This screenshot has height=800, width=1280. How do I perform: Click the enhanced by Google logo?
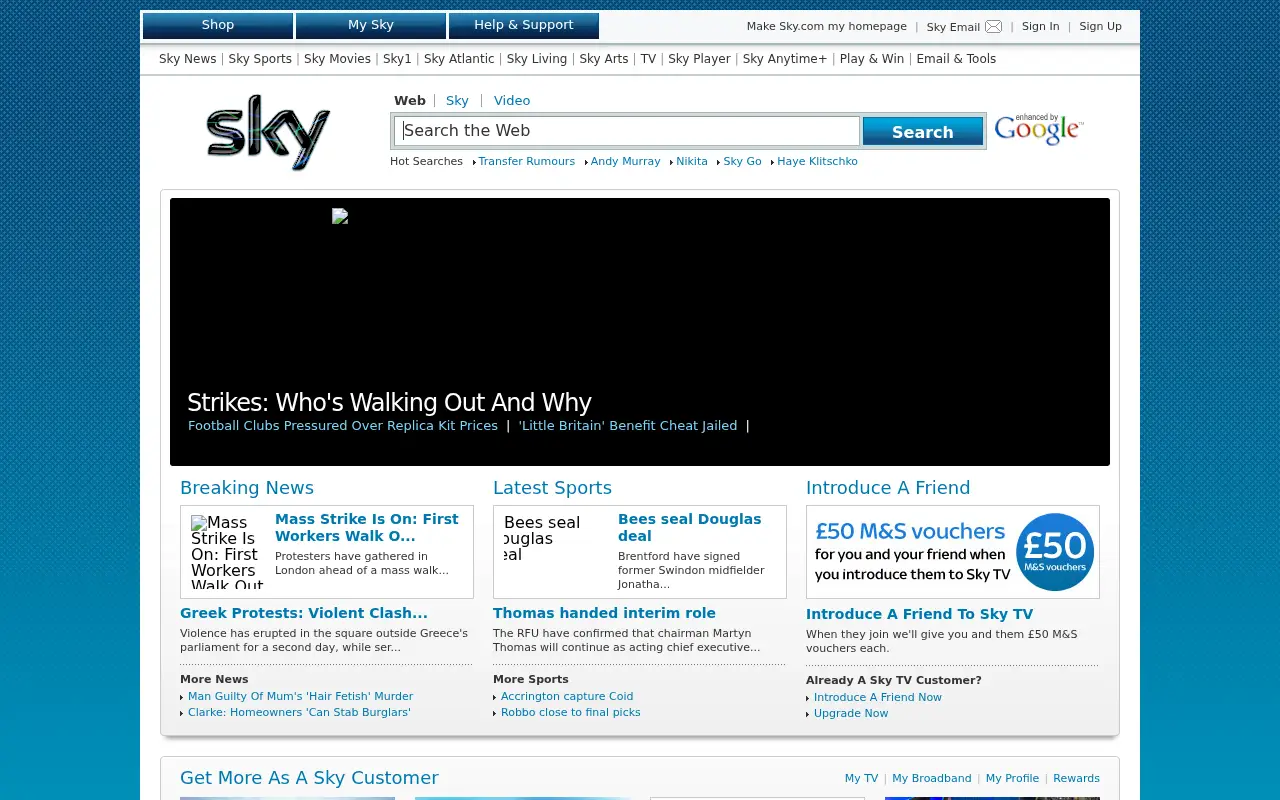coord(1038,130)
